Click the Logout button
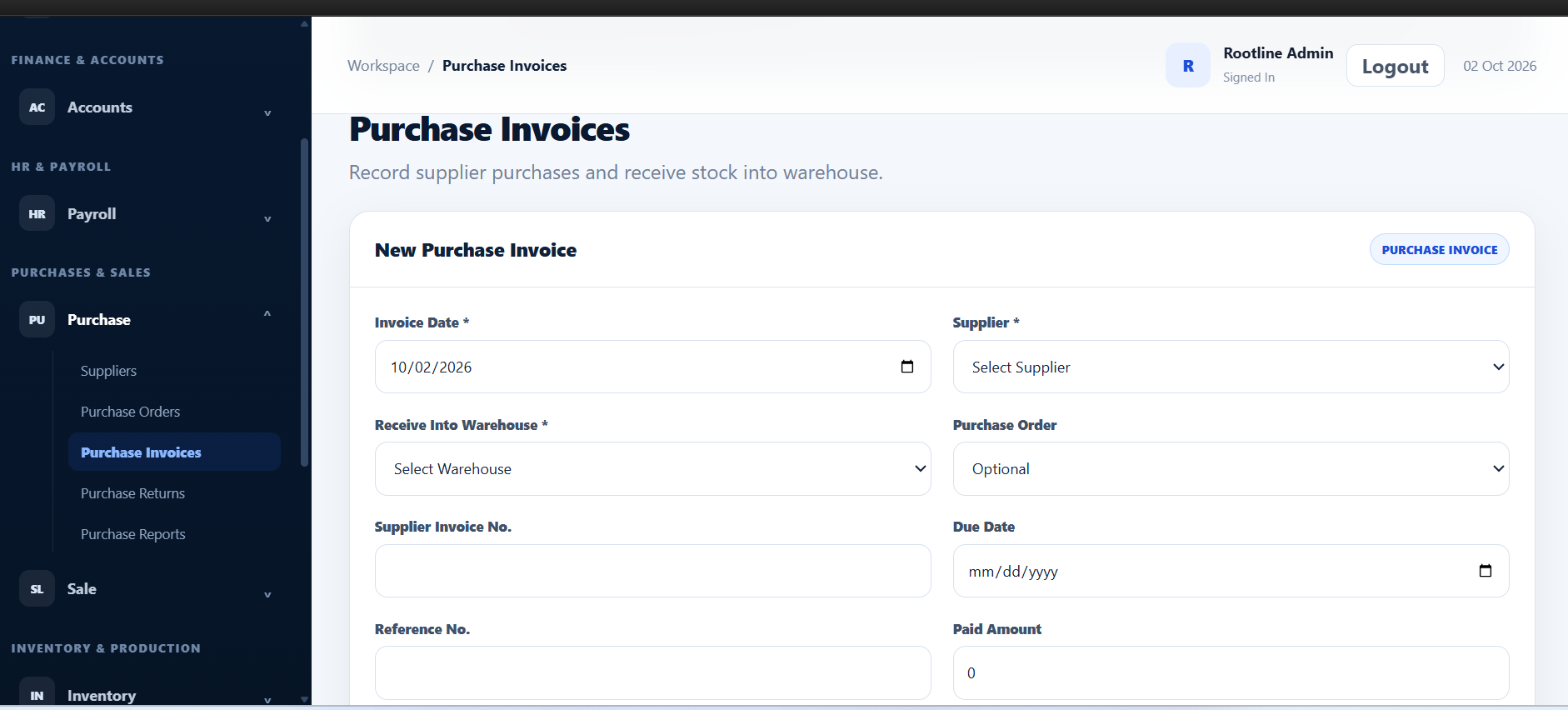This screenshot has width=1568, height=710. (x=1396, y=66)
